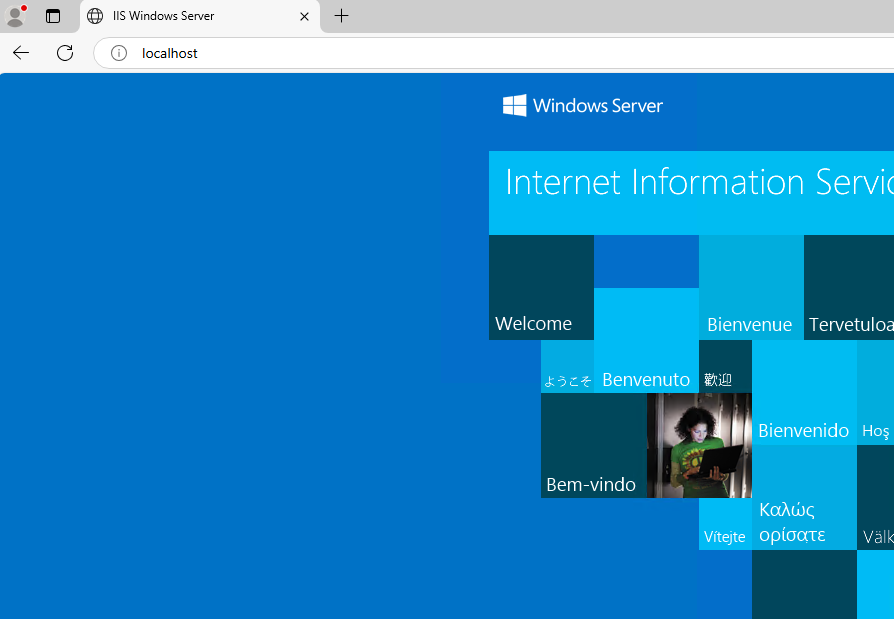Select the IIS Windows Server tab
894x619 pixels.
click(200, 17)
